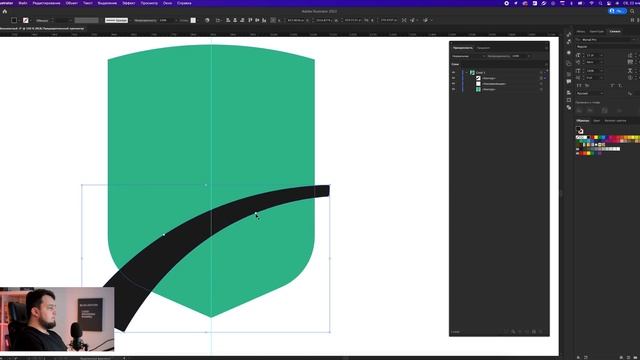Click the opacity value field in the Transparency panel
This screenshot has height=360, width=640.
(x=520, y=56)
